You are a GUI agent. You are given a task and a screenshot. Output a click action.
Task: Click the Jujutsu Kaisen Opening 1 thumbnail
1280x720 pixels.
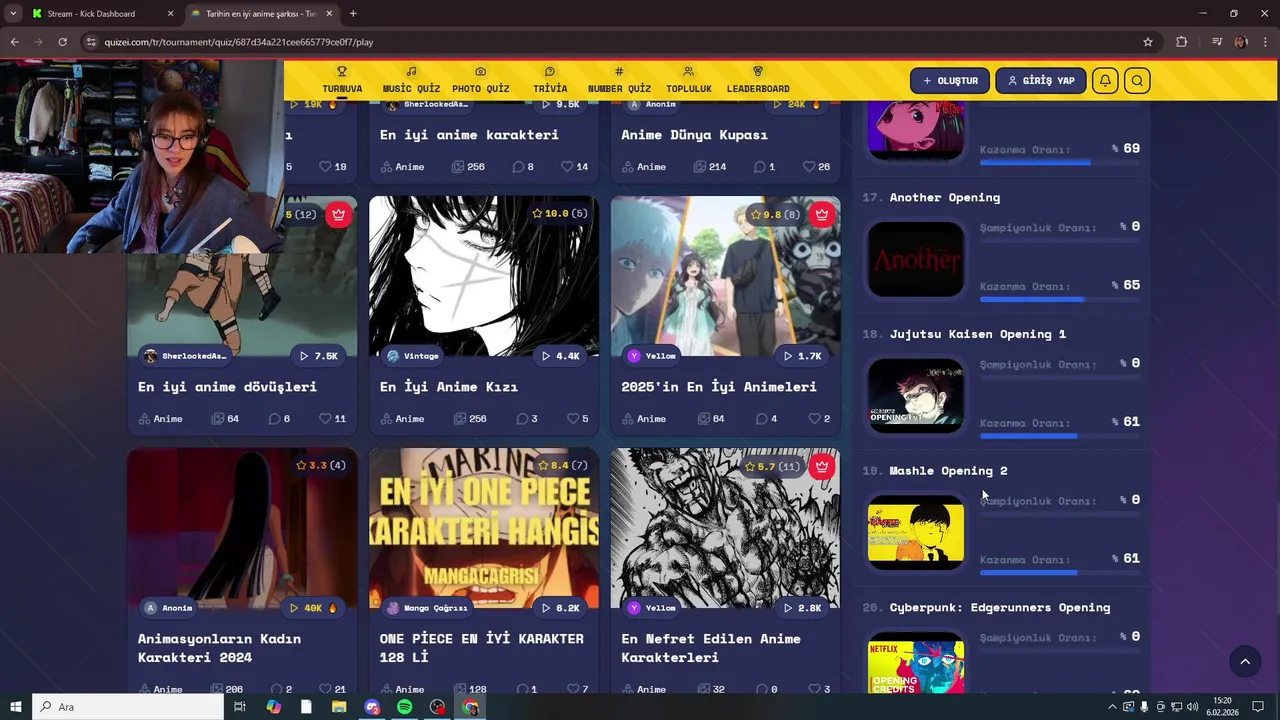click(916, 396)
